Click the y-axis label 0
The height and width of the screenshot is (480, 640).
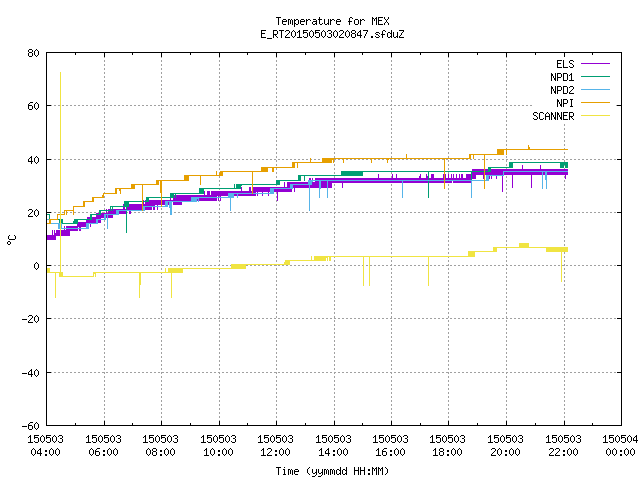click(x=37, y=266)
